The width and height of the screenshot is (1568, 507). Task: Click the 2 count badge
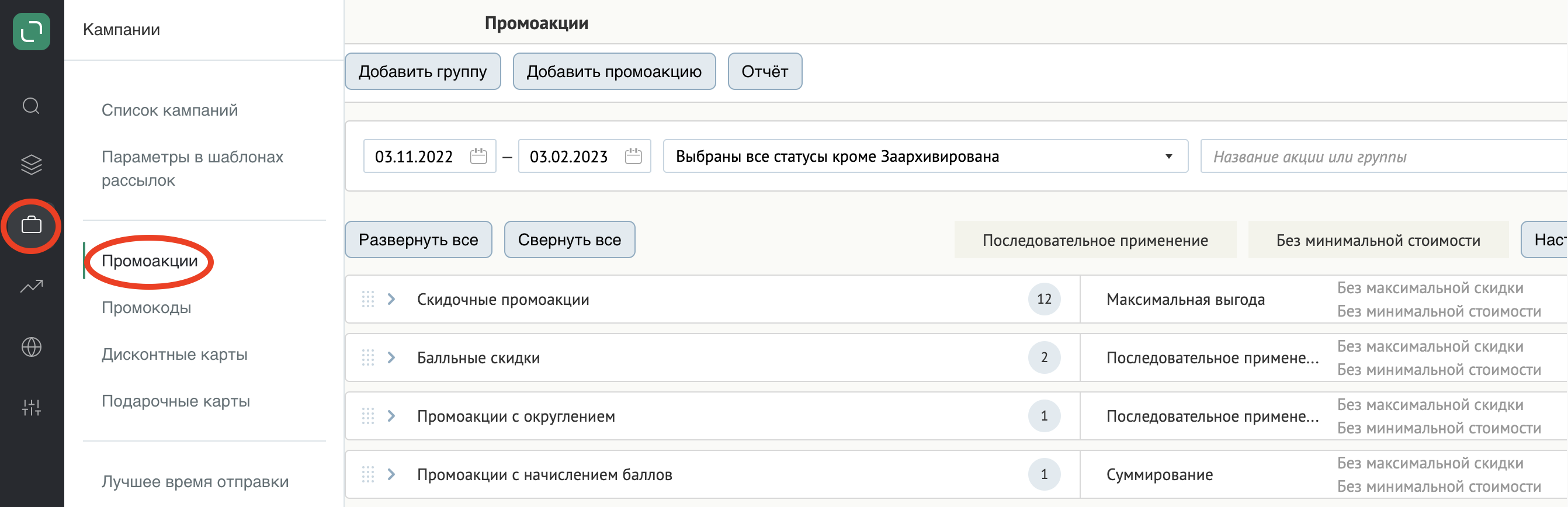pyautogui.click(x=1045, y=357)
